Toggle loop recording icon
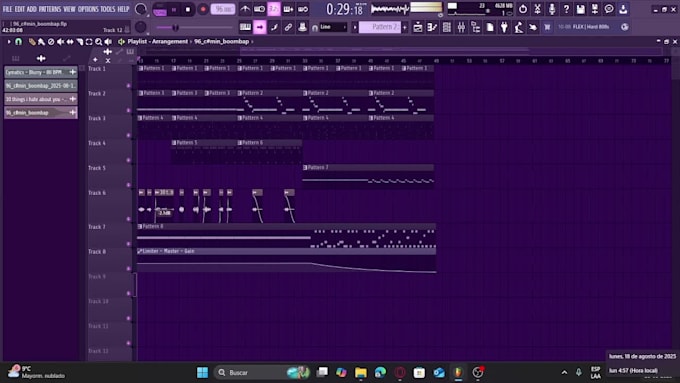The height and width of the screenshot is (383, 680). tap(303, 9)
